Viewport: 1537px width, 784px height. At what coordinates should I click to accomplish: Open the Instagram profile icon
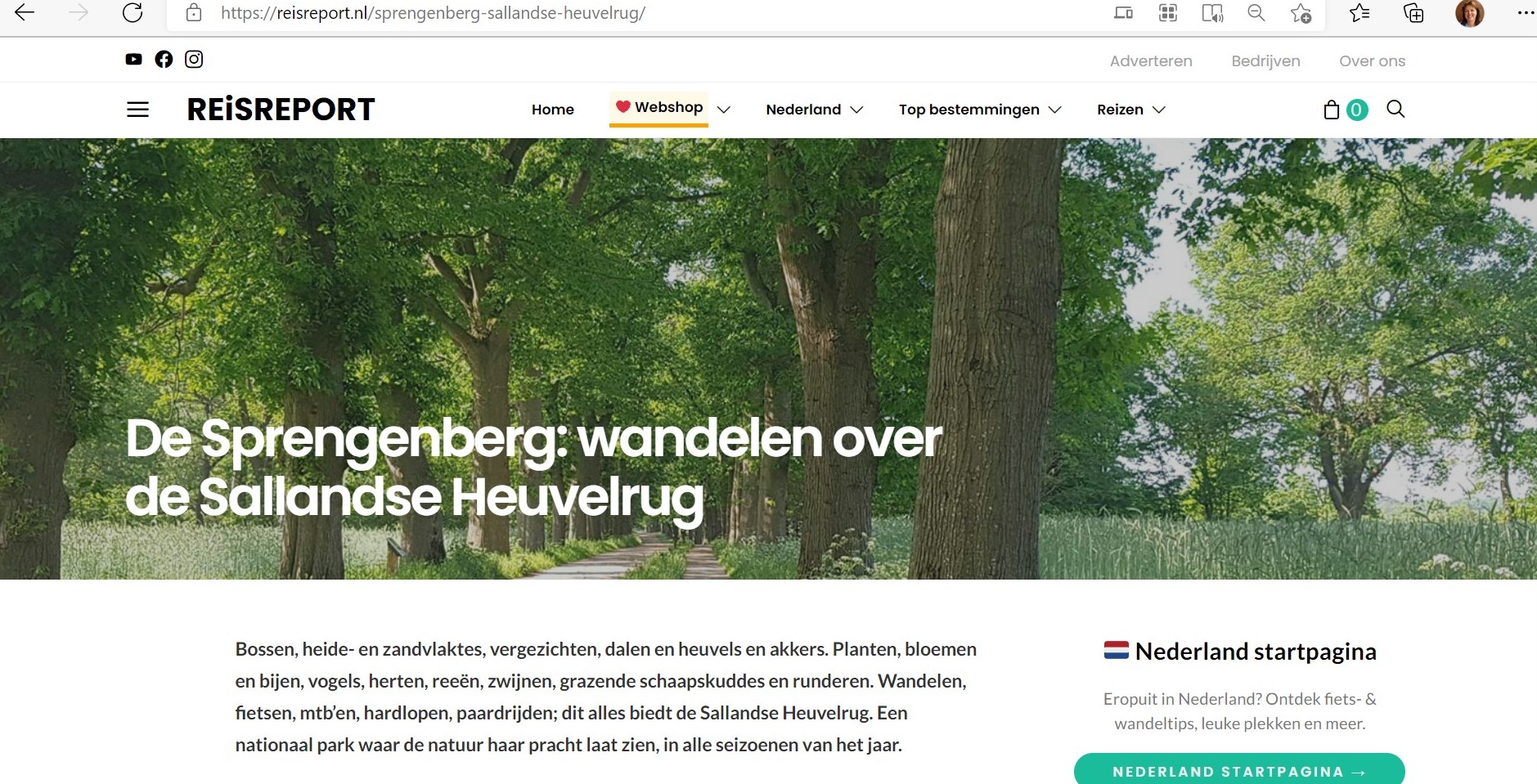[194, 59]
